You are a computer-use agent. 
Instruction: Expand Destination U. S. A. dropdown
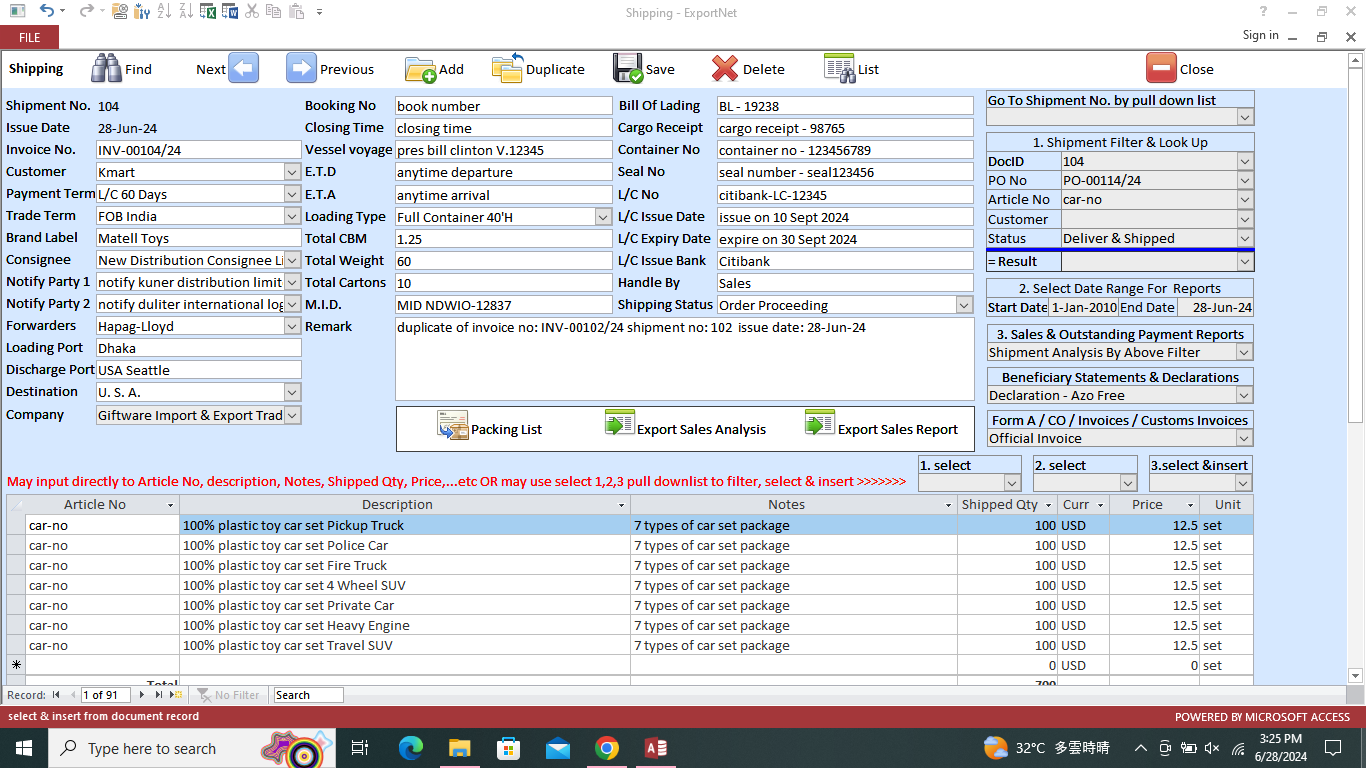(292, 392)
